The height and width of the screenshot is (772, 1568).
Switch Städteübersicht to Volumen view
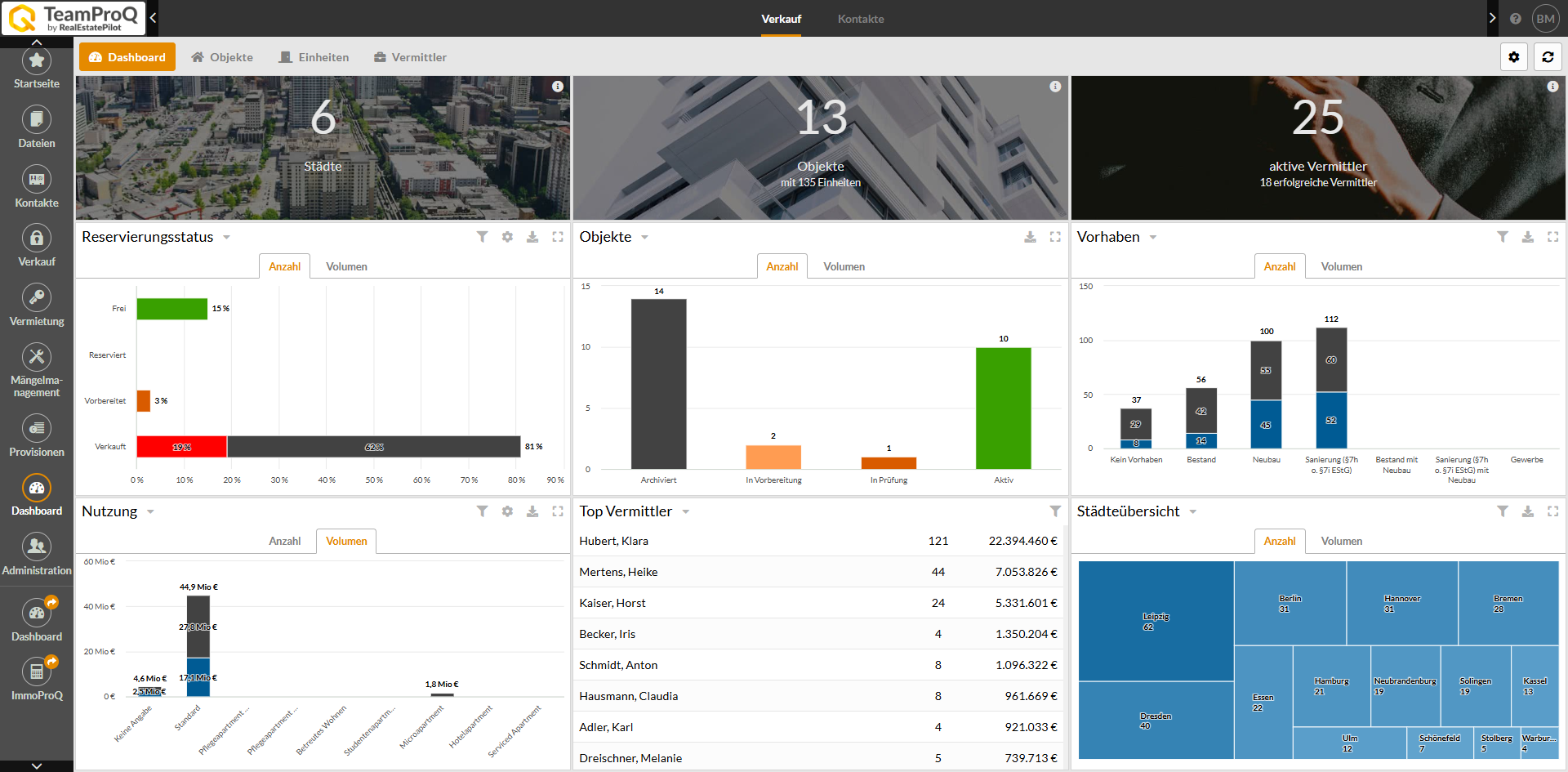tap(1341, 542)
